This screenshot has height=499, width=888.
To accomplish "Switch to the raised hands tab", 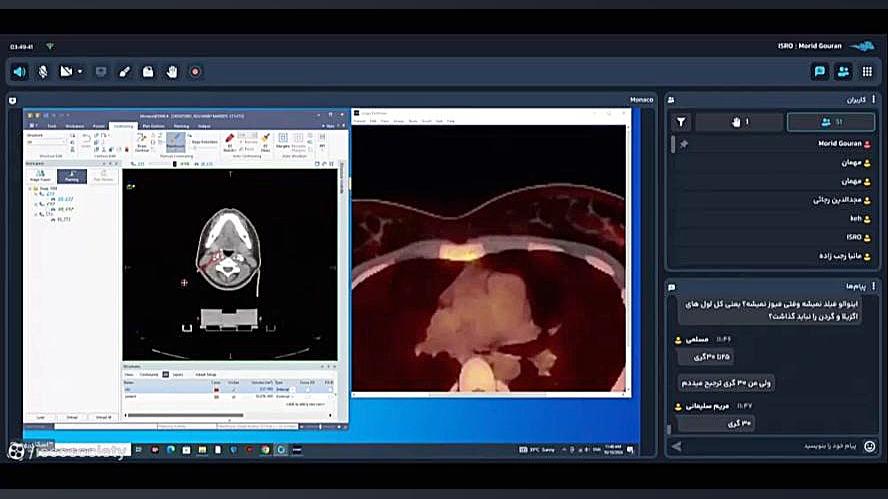I will (x=739, y=122).
